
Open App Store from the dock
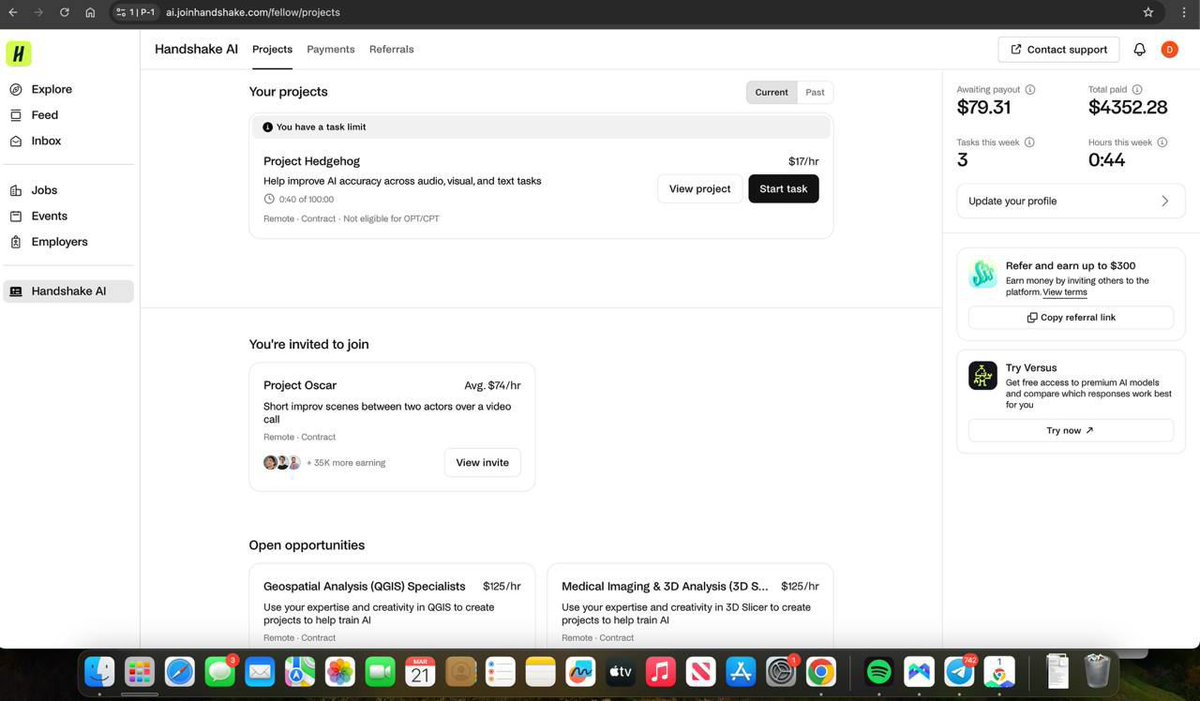(741, 671)
